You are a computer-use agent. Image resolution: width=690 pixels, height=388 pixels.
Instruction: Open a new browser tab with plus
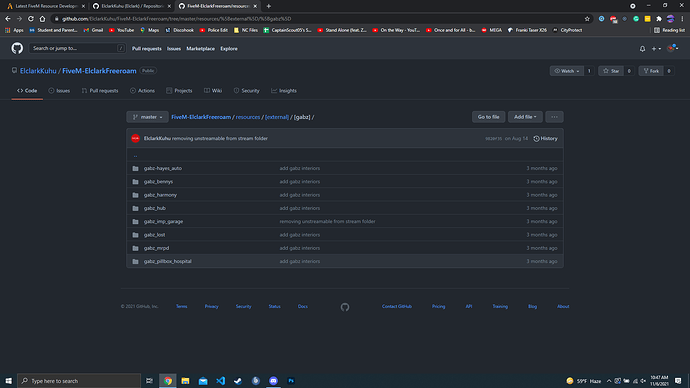268,6
